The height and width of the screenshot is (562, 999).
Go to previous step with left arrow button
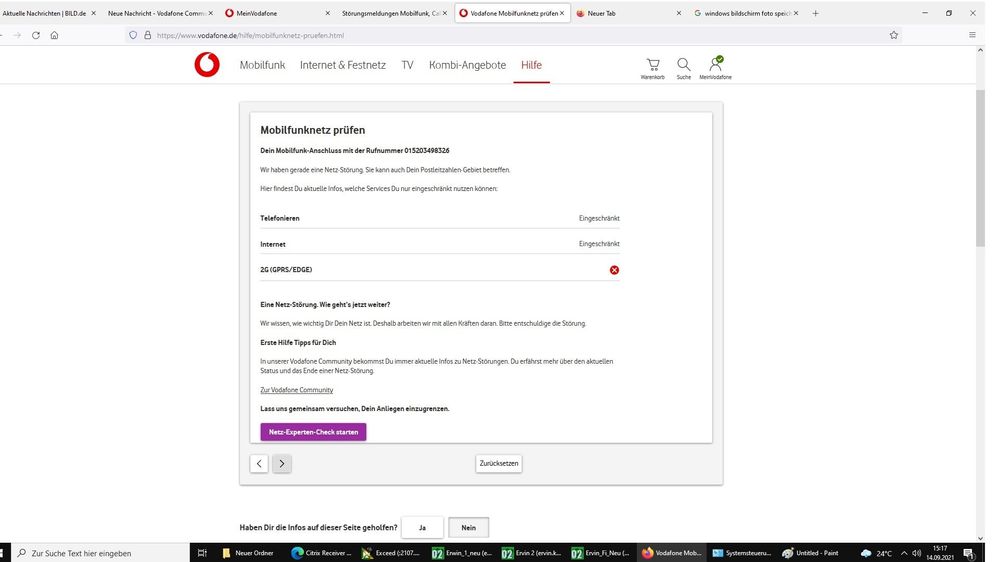(259, 464)
